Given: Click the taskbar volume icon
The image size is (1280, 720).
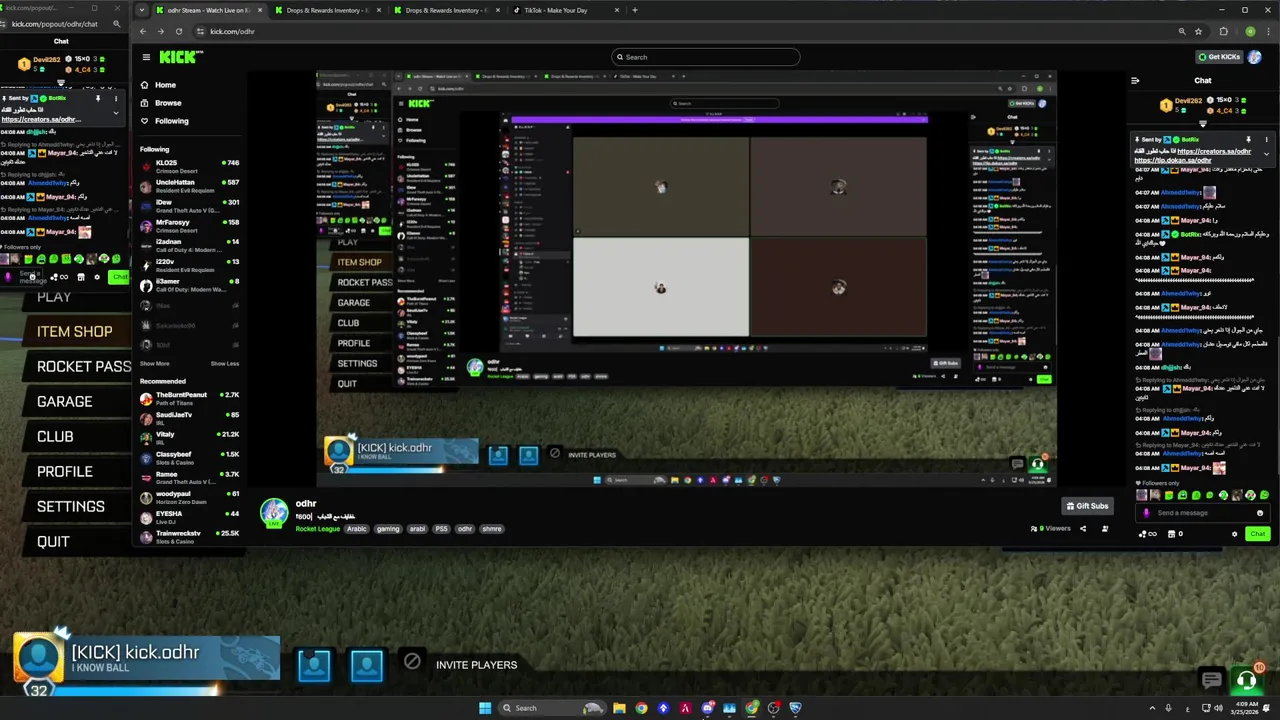Looking at the screenshot, I should coord(1217,708).
